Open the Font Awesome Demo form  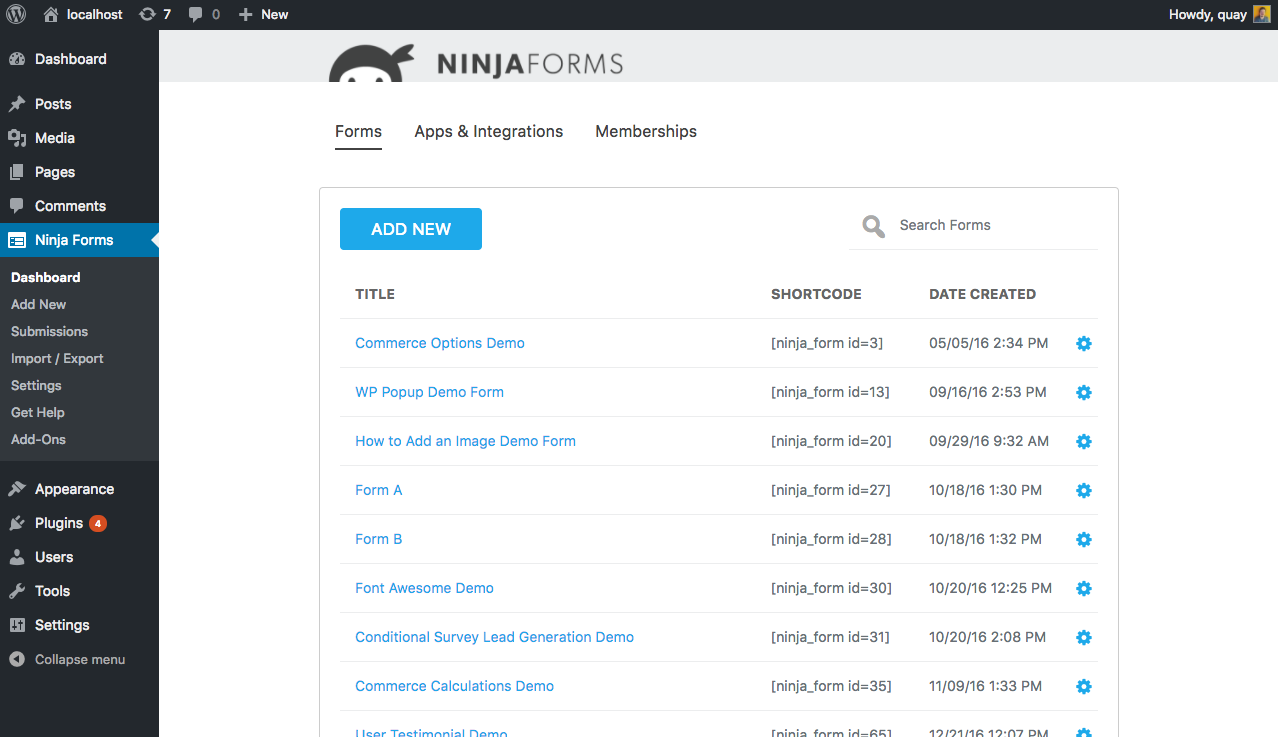[424, 587]
